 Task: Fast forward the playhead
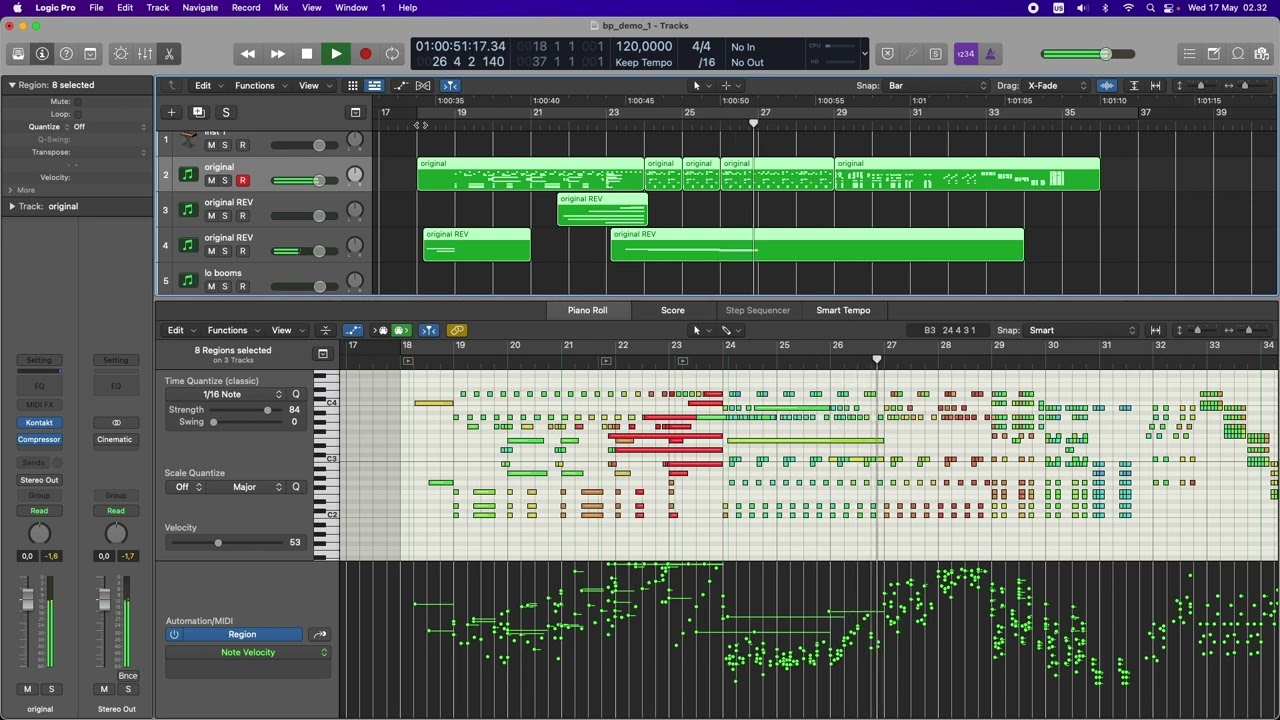tap(278, 54)
